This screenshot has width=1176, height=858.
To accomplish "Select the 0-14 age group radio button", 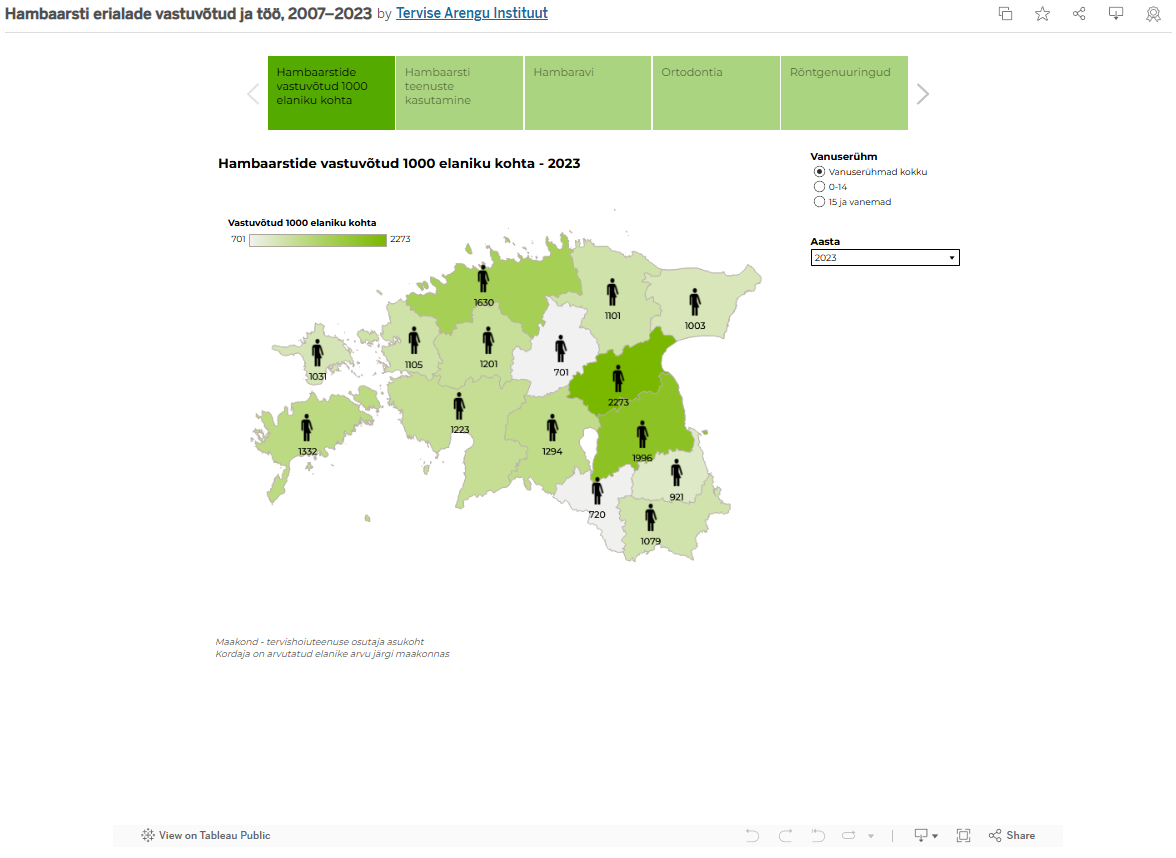I will coord(820,187).
